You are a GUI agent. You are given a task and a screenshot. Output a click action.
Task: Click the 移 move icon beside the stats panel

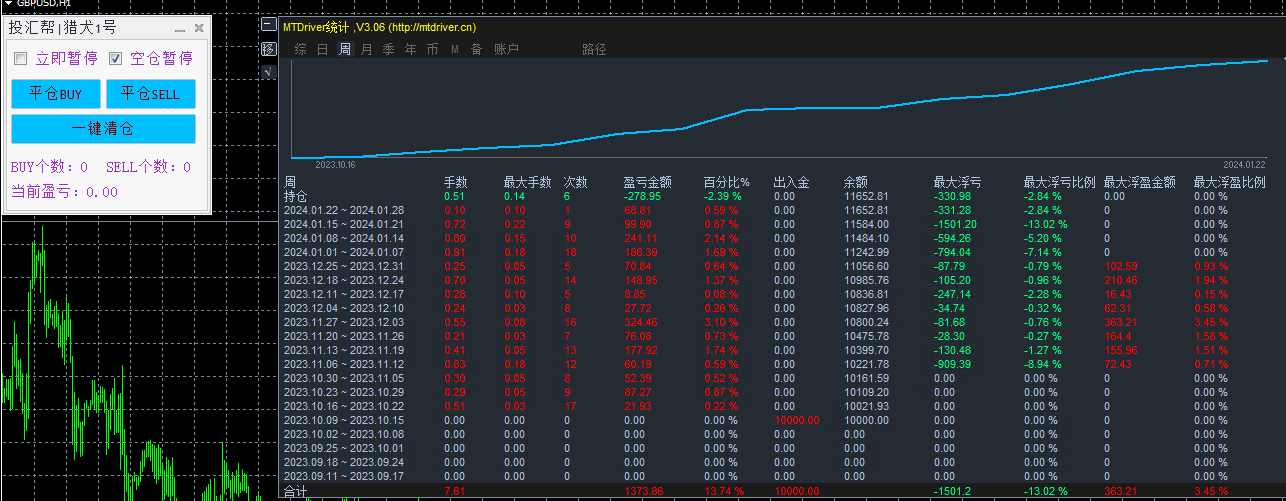coord(268,49)
